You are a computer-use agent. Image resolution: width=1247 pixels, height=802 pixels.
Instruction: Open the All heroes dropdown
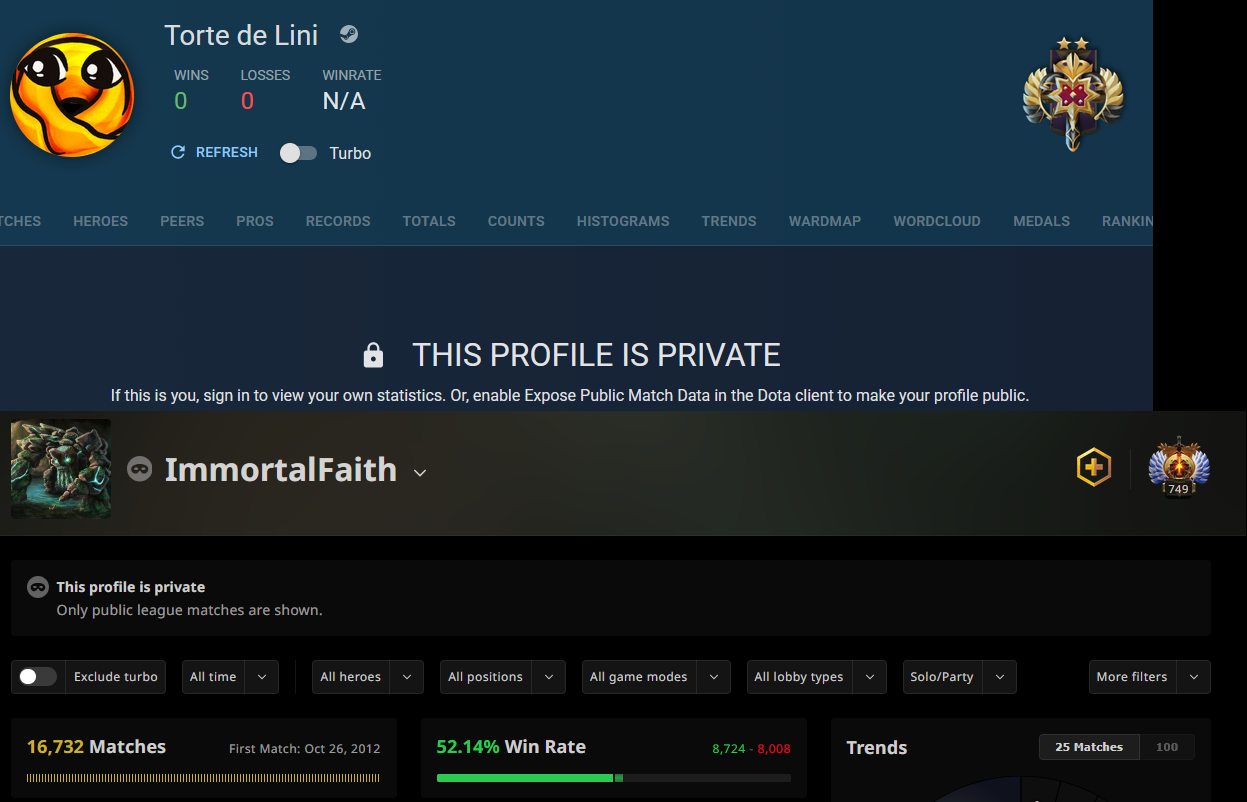[x=368, y=677]
